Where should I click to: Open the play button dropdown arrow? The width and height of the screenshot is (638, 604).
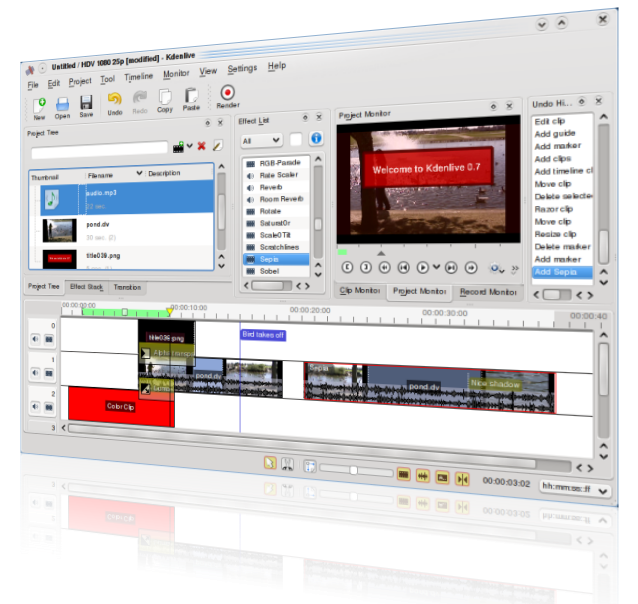(436, 267)
